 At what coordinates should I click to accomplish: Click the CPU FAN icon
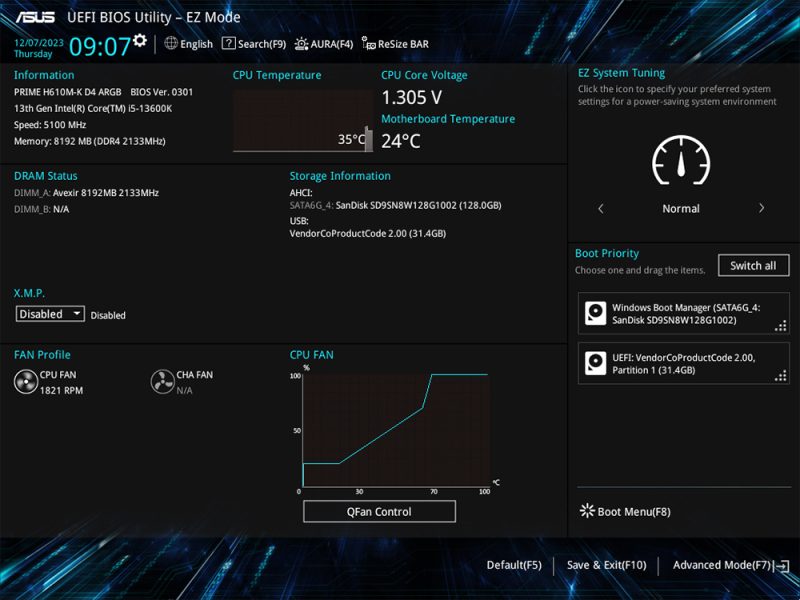click(x=26, y=382)
